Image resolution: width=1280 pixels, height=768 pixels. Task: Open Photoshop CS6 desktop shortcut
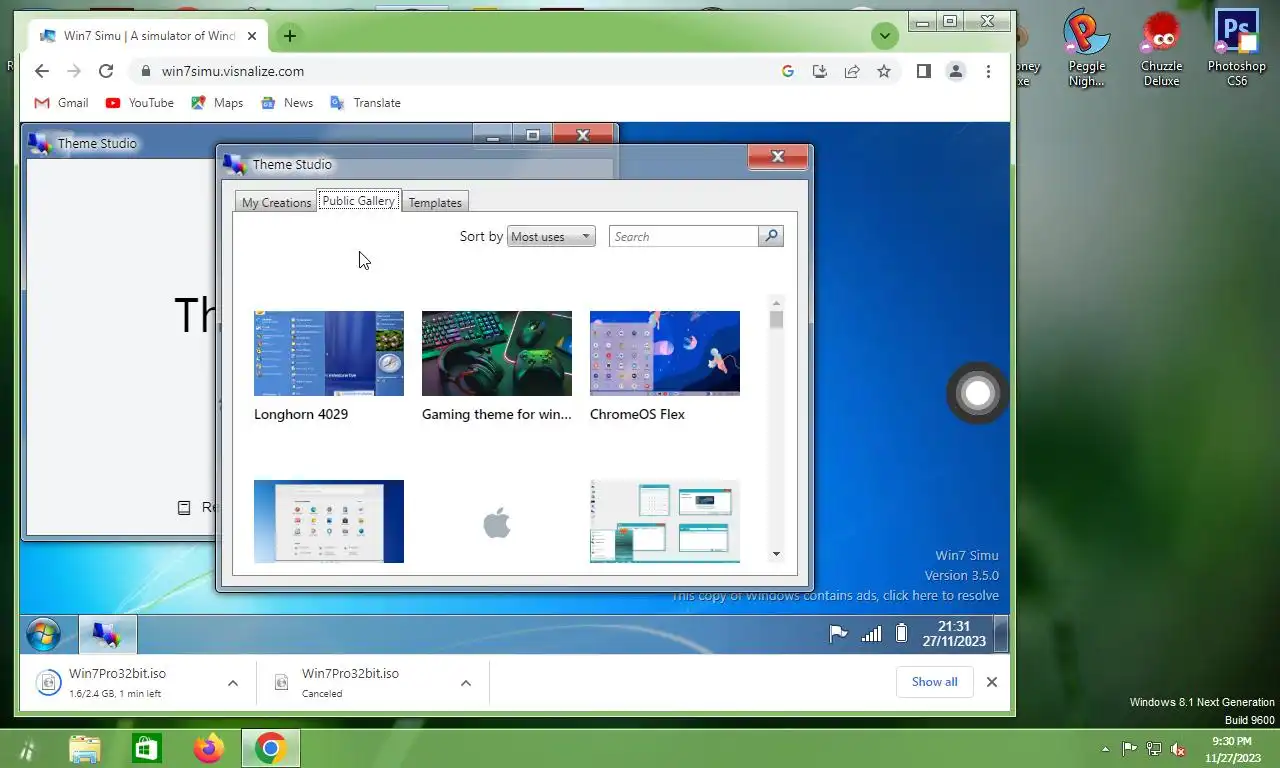(1237, 48)
